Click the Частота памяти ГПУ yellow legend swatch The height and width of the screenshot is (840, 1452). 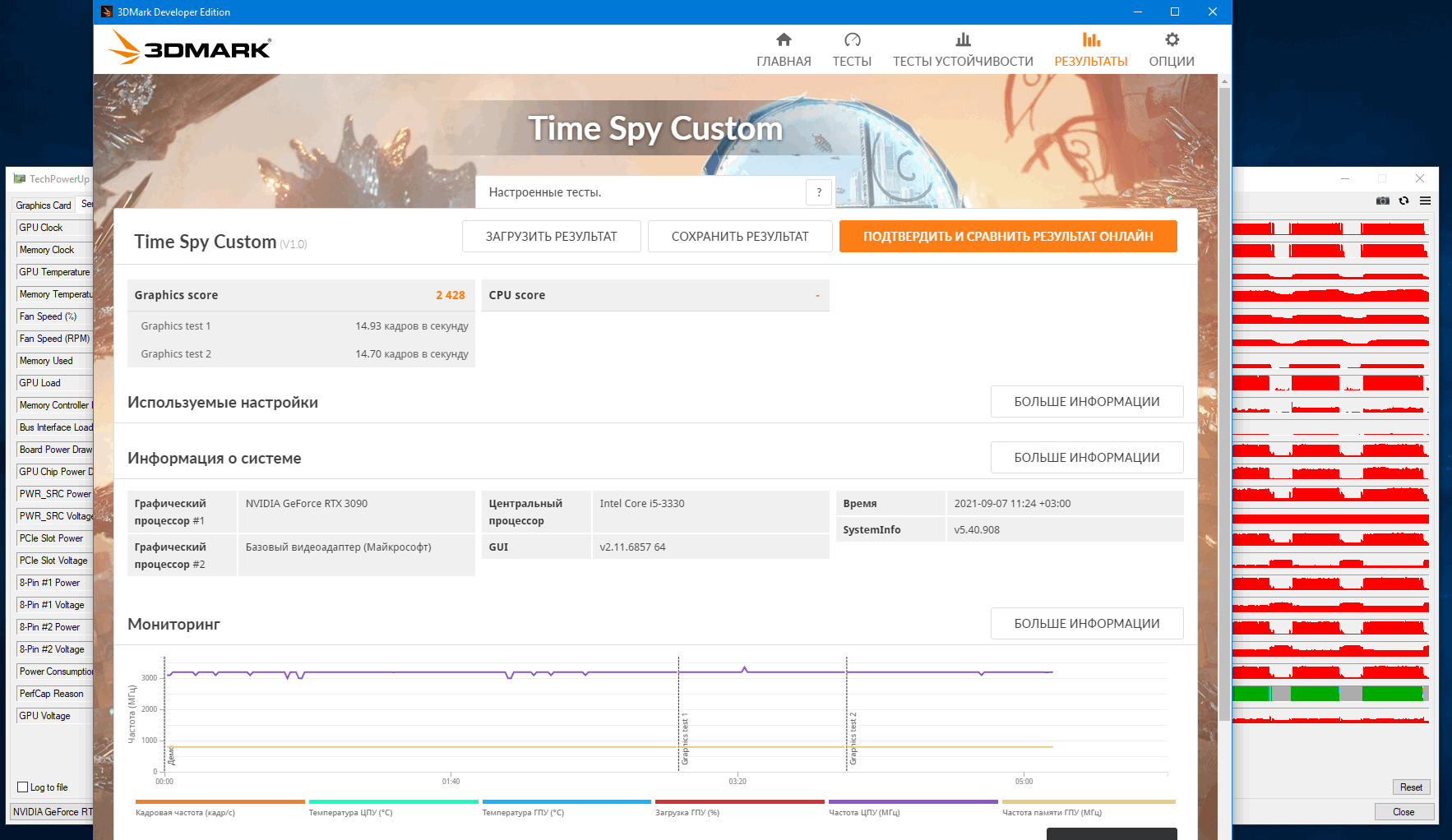(1089, 801)
